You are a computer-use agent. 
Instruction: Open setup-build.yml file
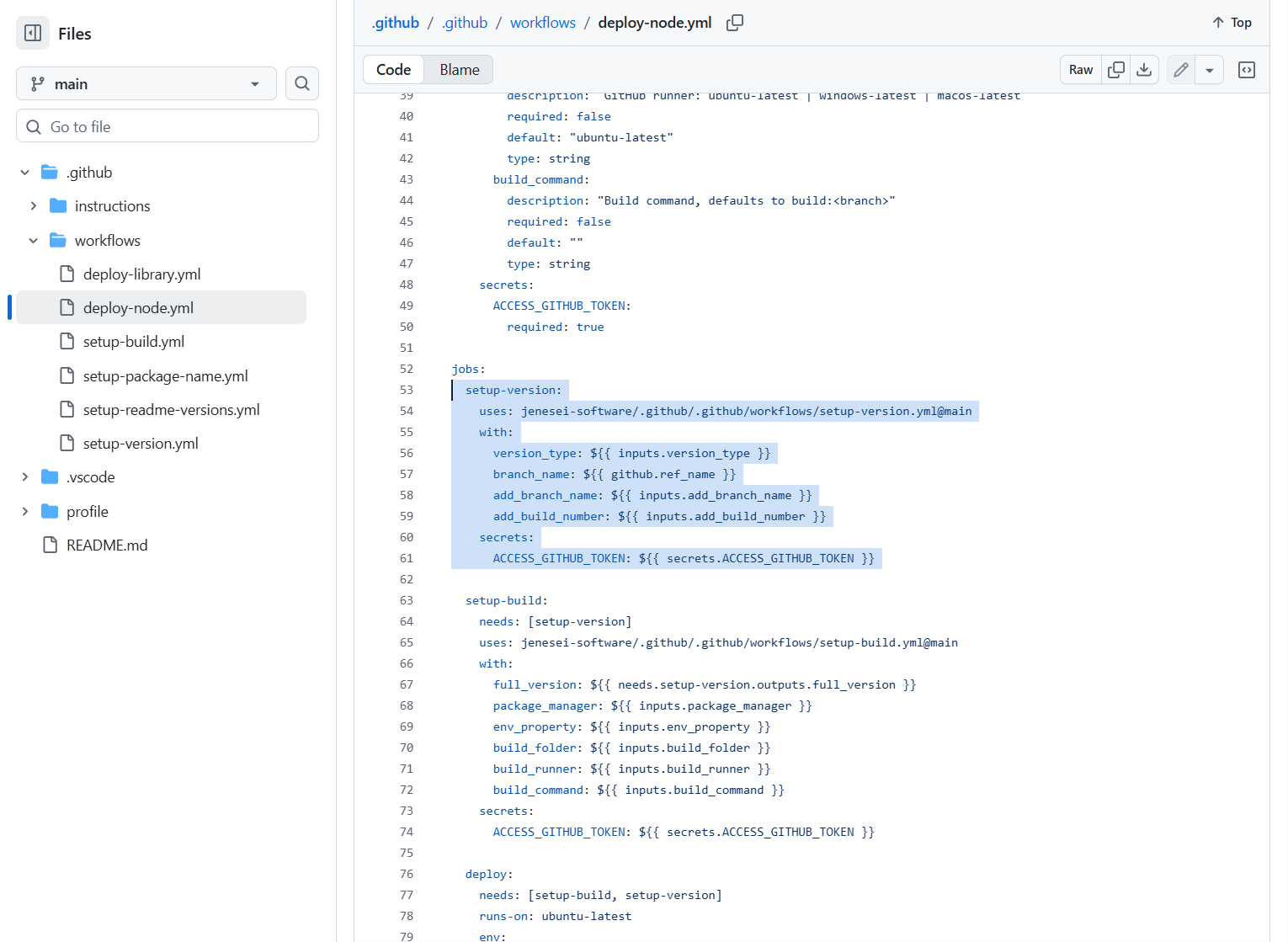pyautogui.click(x=134, y=342)
